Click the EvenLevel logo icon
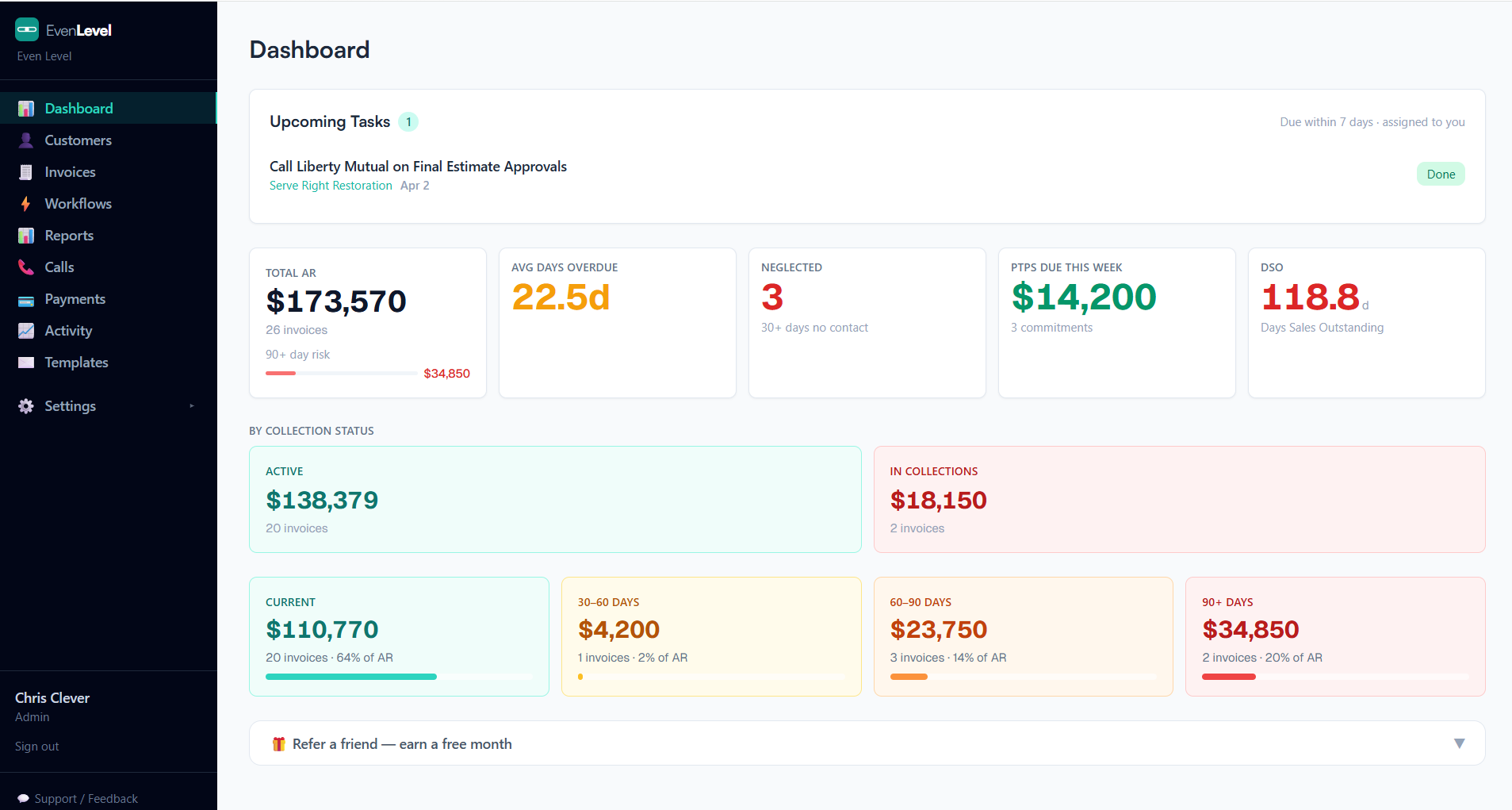The height and width of the screenshot is (810, 1512). pos(27,30)
